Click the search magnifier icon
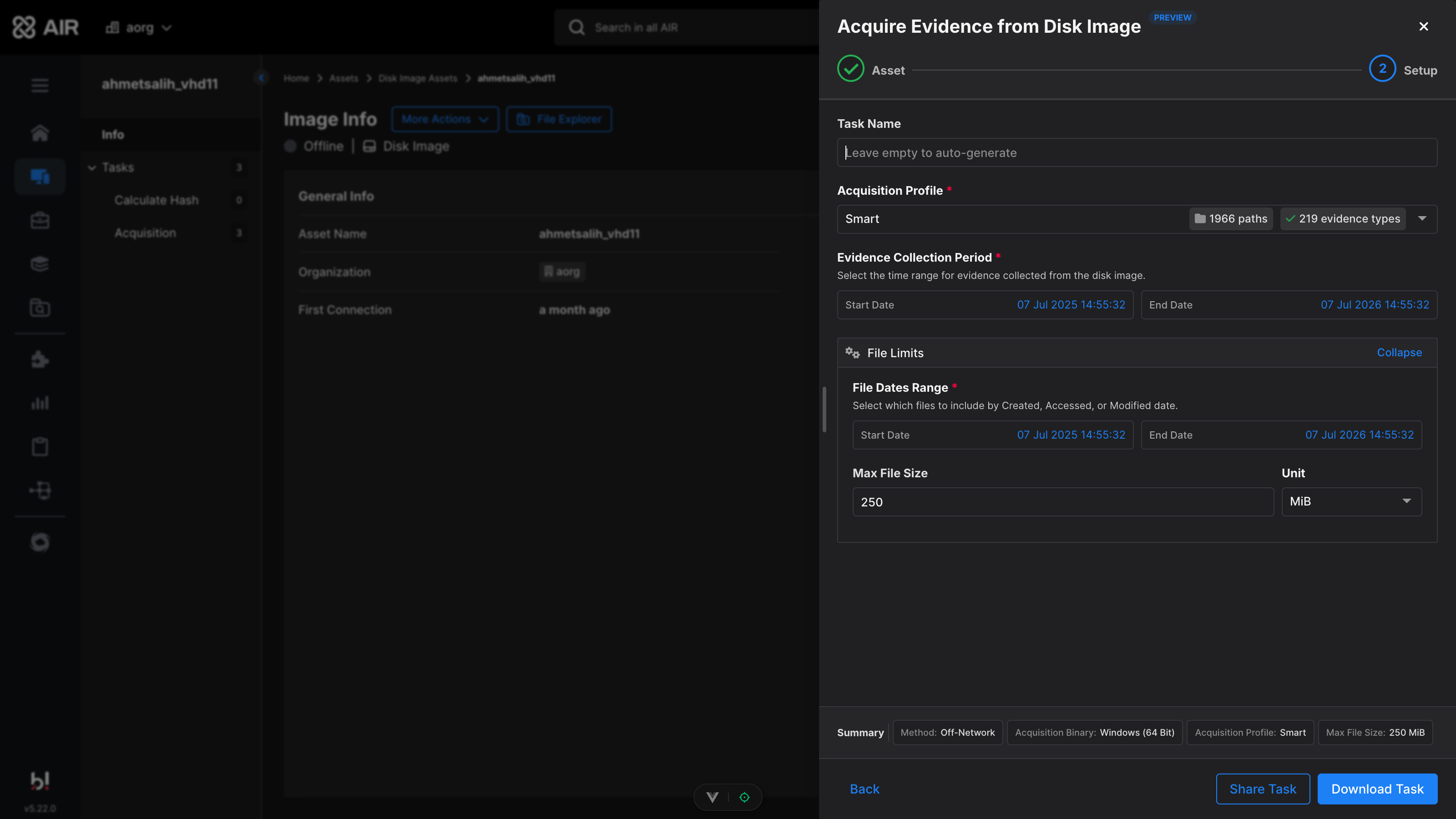 pos(576,27)
